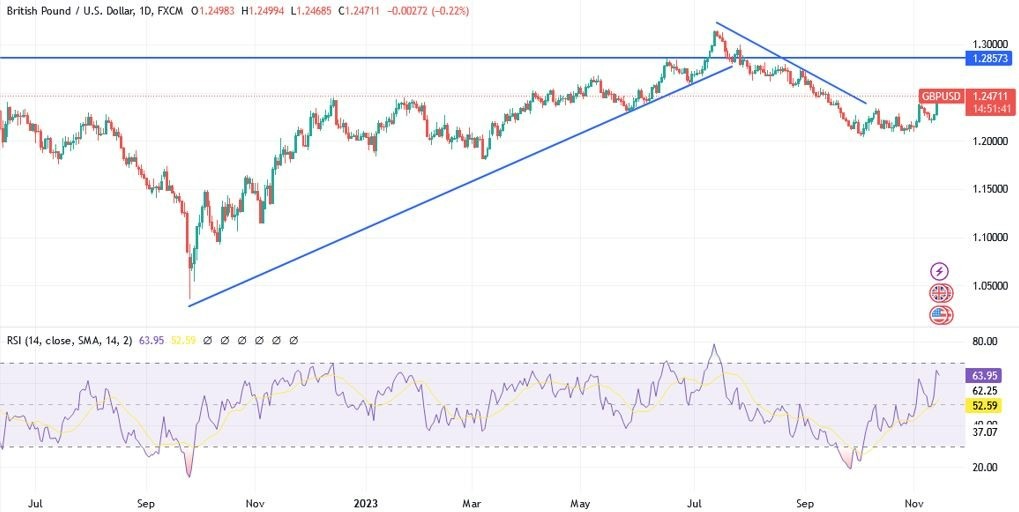Image resolution: width=1019 pixels, height=512 pixels.
Task: Click the 1.15000 price axis label
Action: point(990,189)
